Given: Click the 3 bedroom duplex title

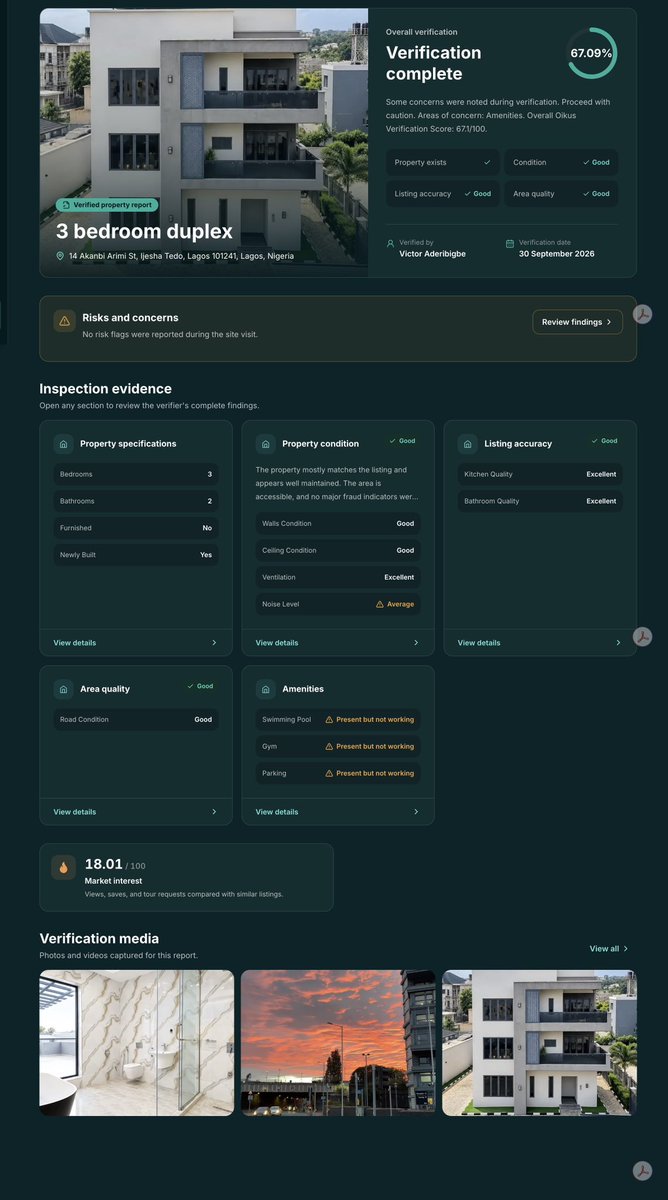Looking at the screenshot, I should [144, 232].
